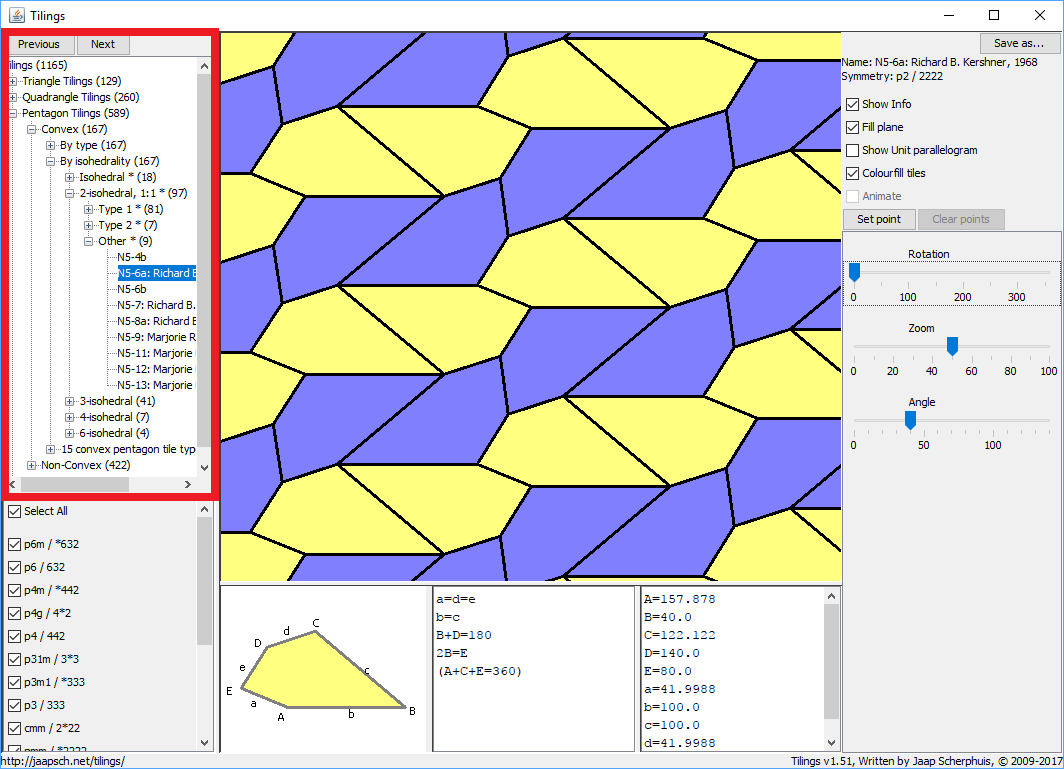Expand the 4-isohedral (7) node
This screenshot has width=1064, height=769.
click(69, 417)
